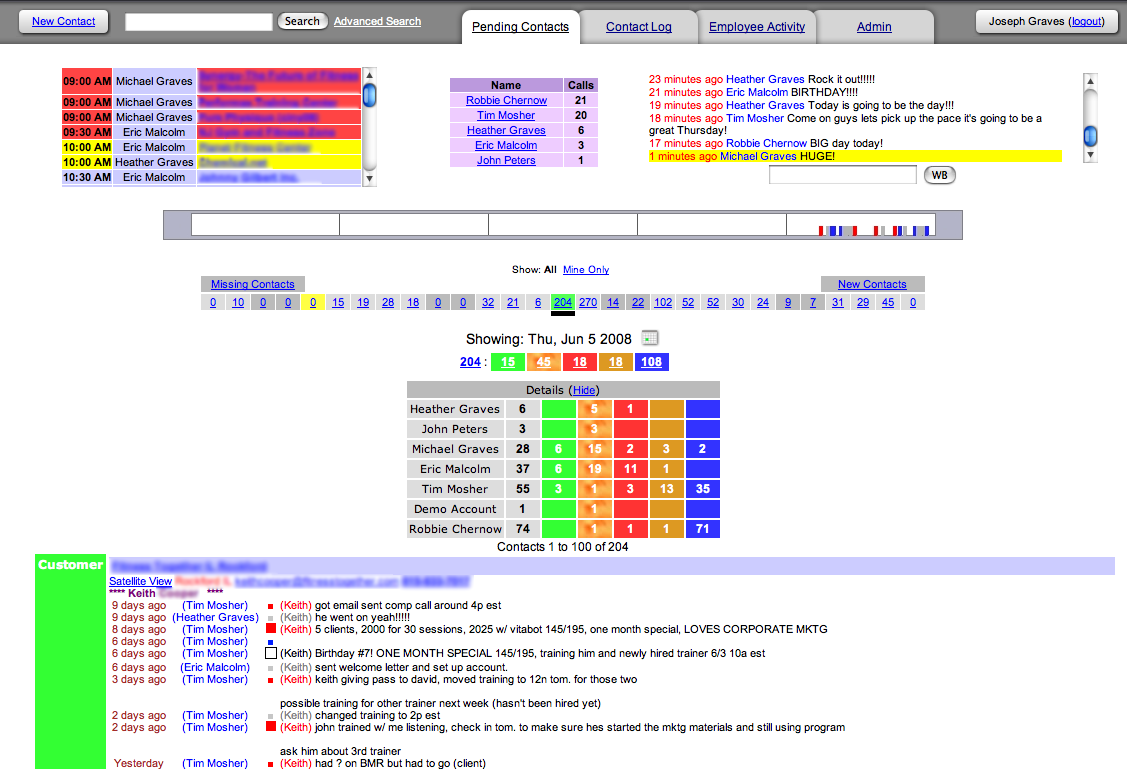Click the New Contact link
This screenshot has width=1127, height=769.
click(64, 21)
